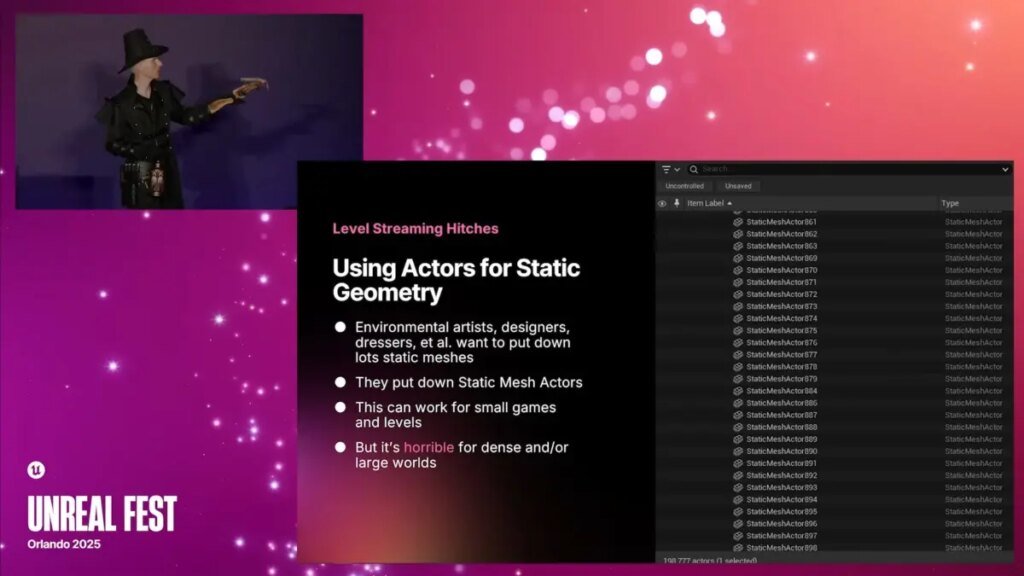Click the Type column header

(x=950, y=203)
